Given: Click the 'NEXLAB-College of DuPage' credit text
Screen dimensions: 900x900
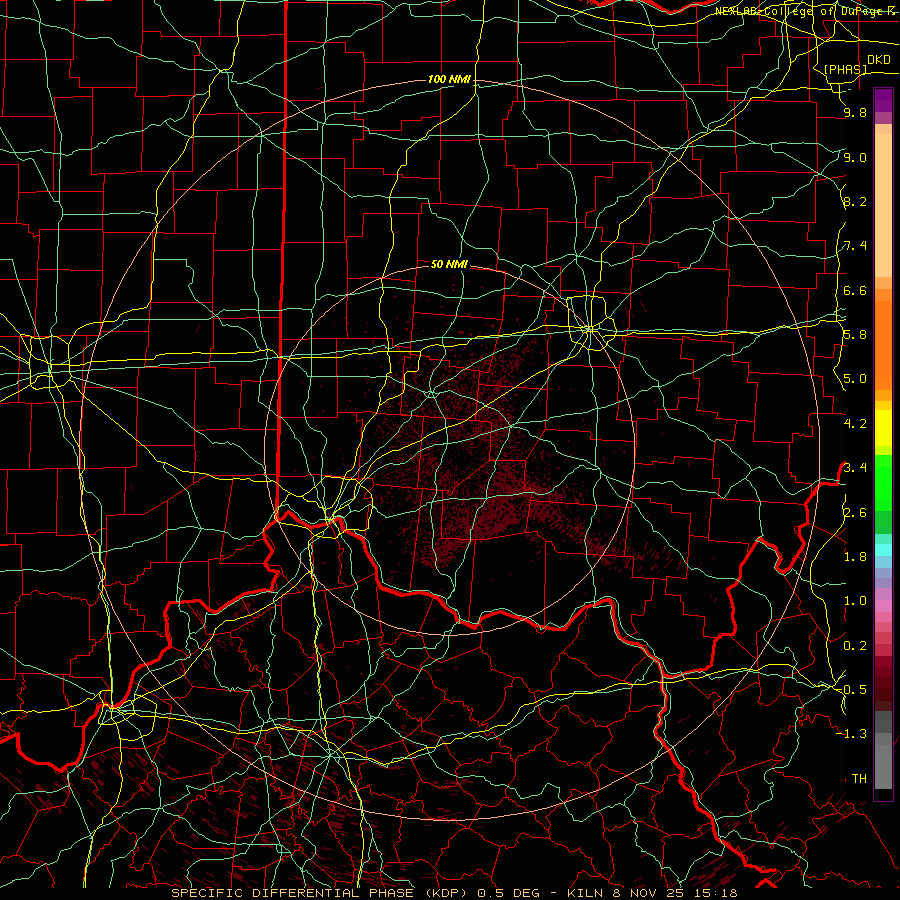Looking at the screenshot, I should (x=800, y=11).
